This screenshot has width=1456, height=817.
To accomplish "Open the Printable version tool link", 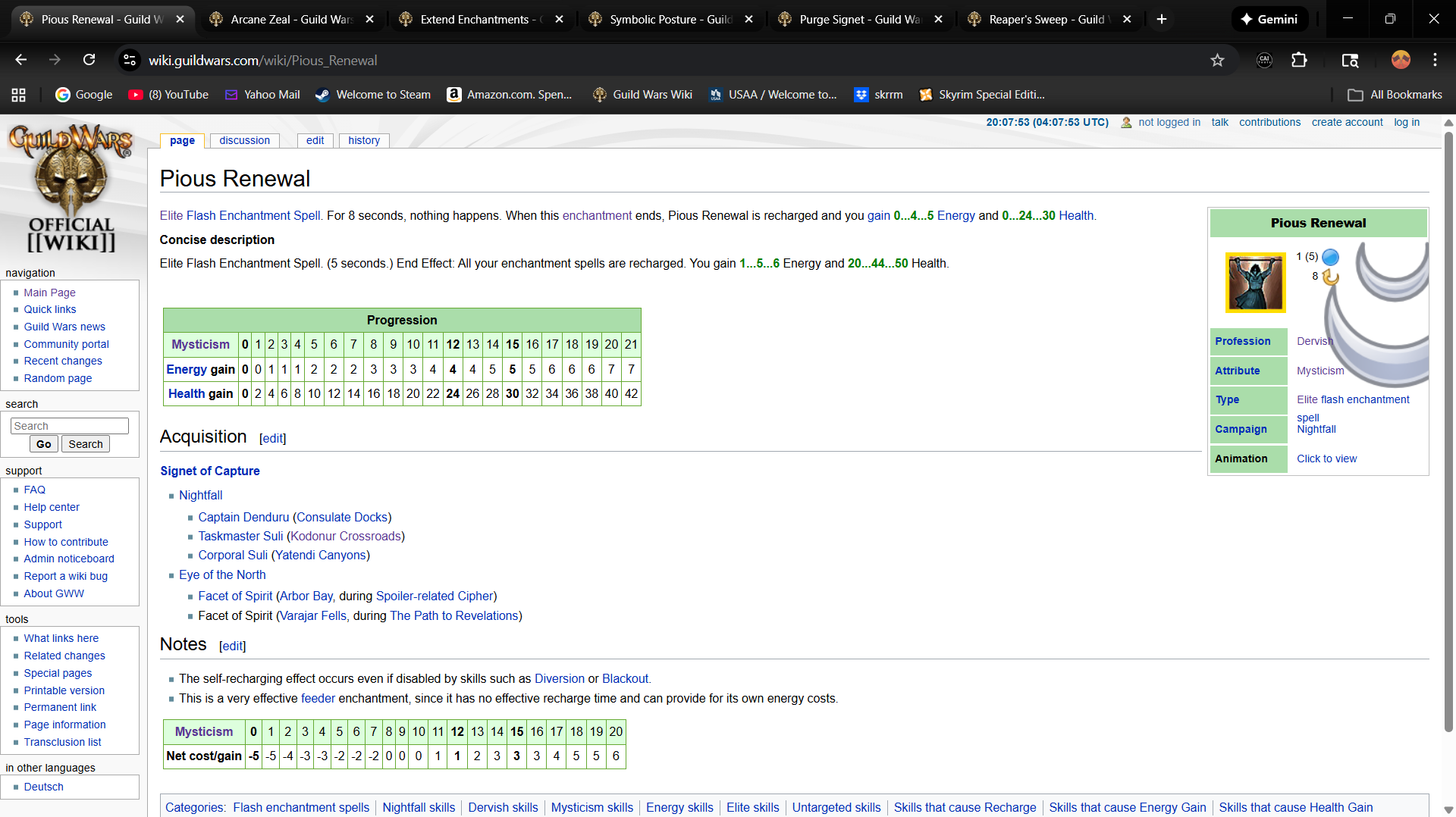I will click(x=64, y=690).
